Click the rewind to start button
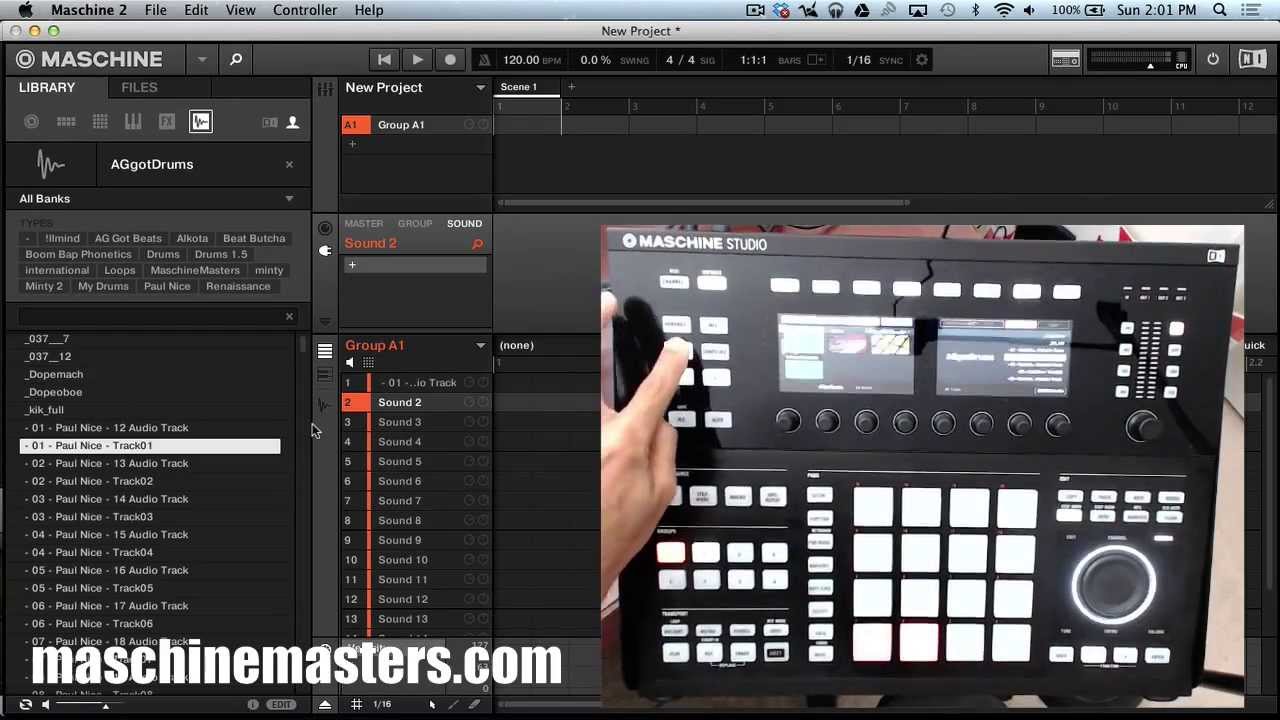The height and width of the screenshot is (720, 1280). [384, 60]
